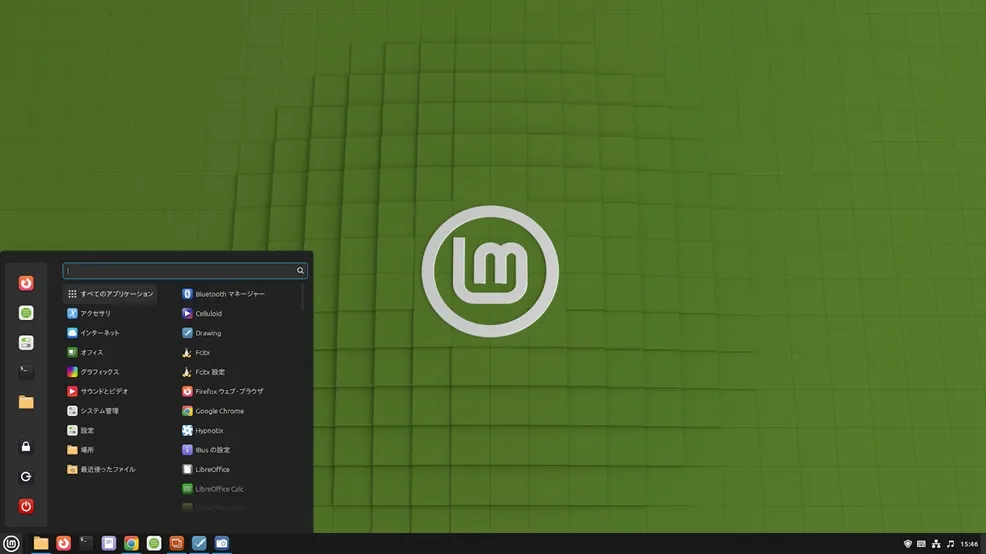
Task: Open the keyboard input tray icon
Action: point(921,544)
